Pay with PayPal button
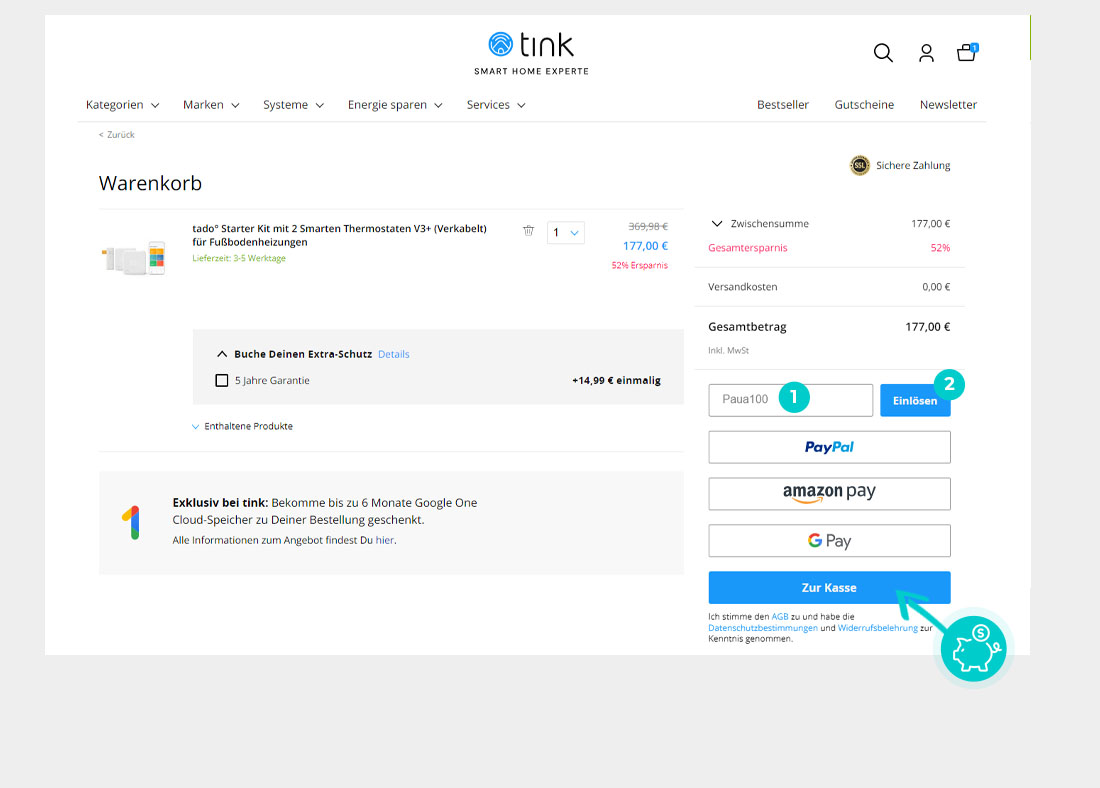 [x=829, y=447]
